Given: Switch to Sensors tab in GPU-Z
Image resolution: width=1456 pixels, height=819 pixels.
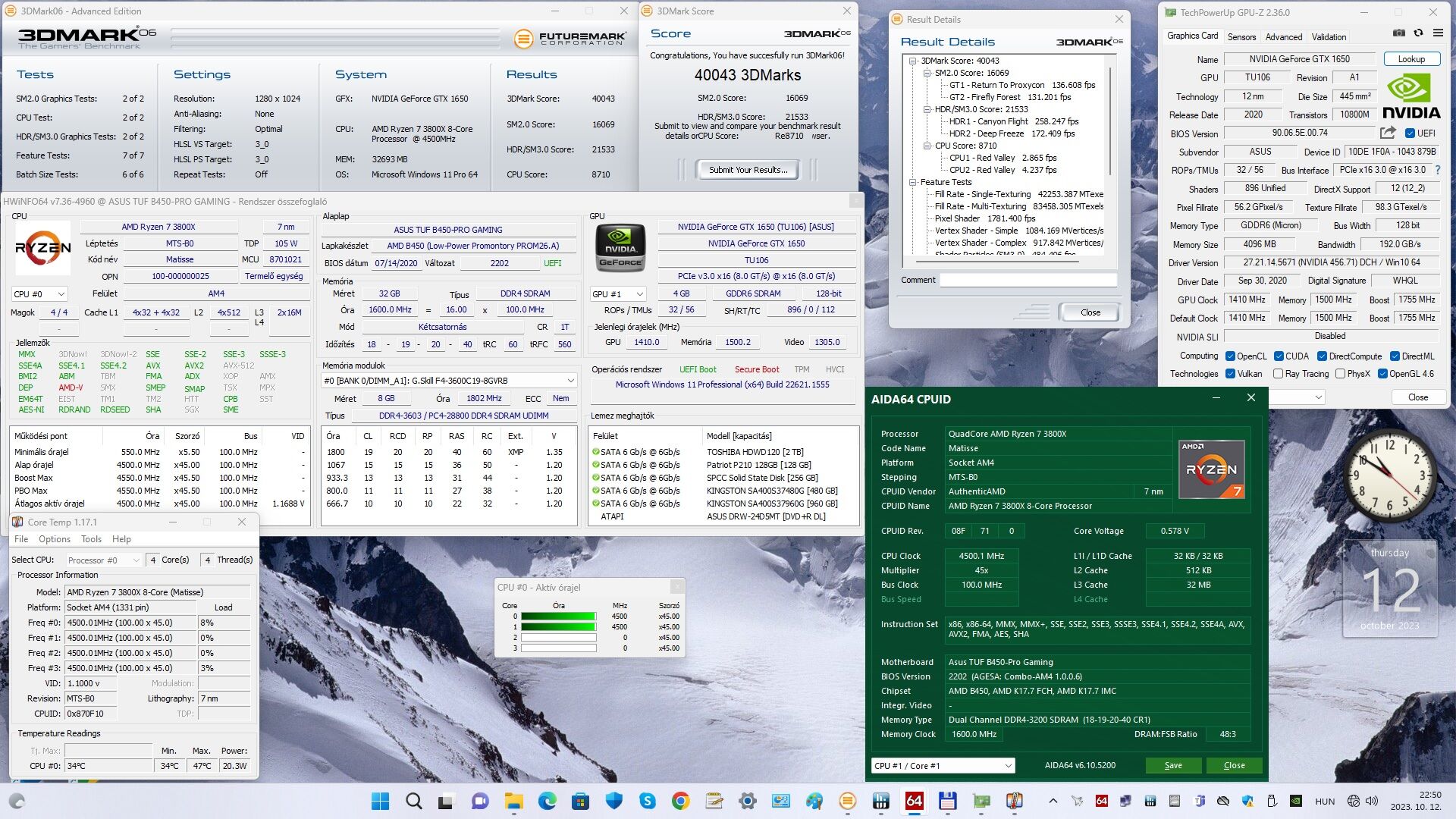Looking at the screenshot, I should 1241,37.
